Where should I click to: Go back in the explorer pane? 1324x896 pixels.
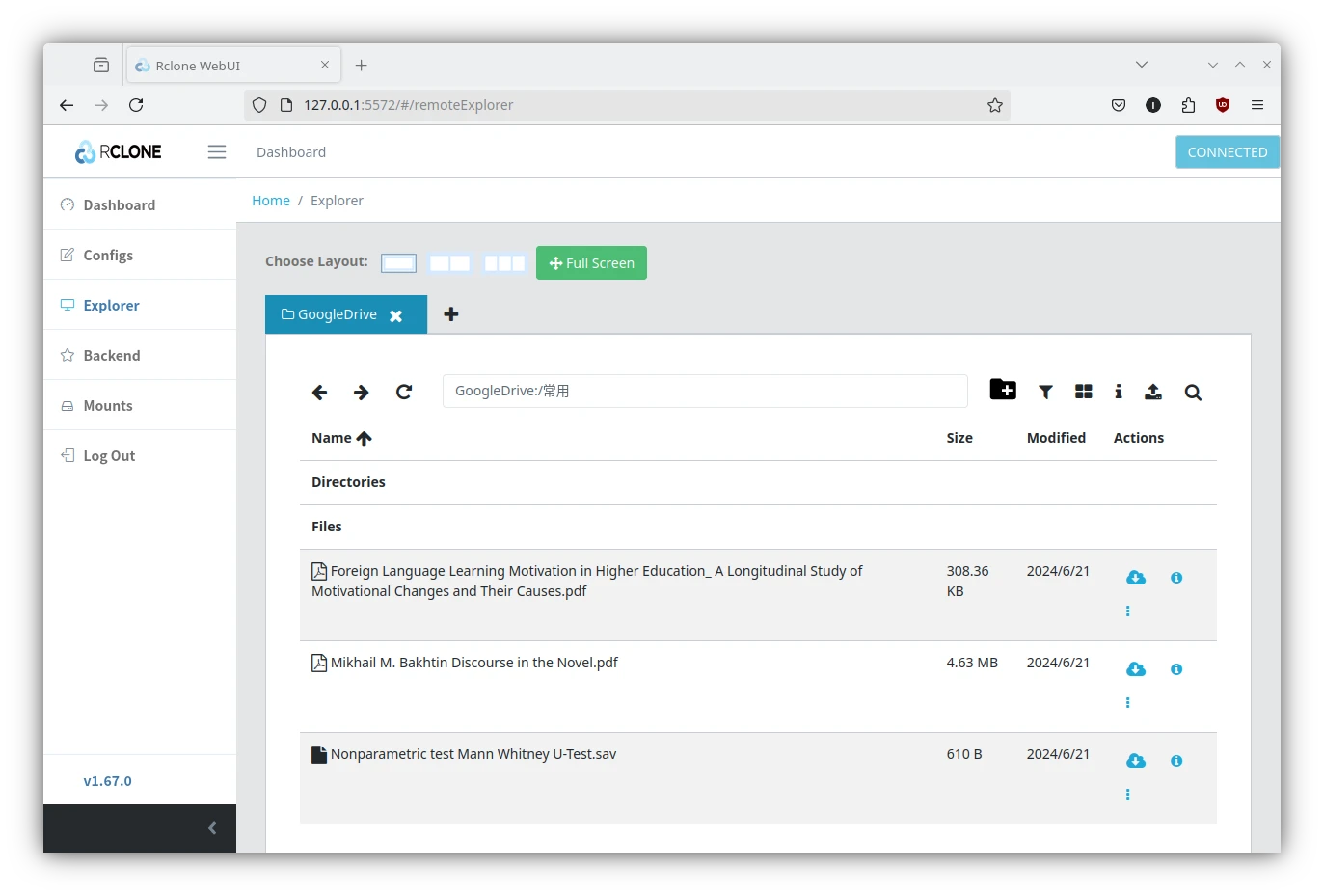[320, 392]
